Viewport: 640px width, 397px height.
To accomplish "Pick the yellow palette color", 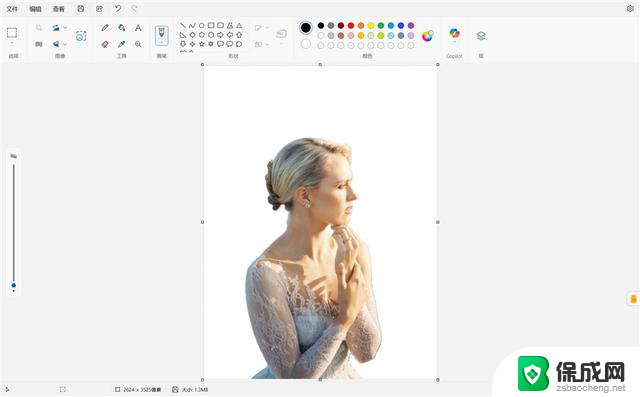I will [x=371, y=25].
